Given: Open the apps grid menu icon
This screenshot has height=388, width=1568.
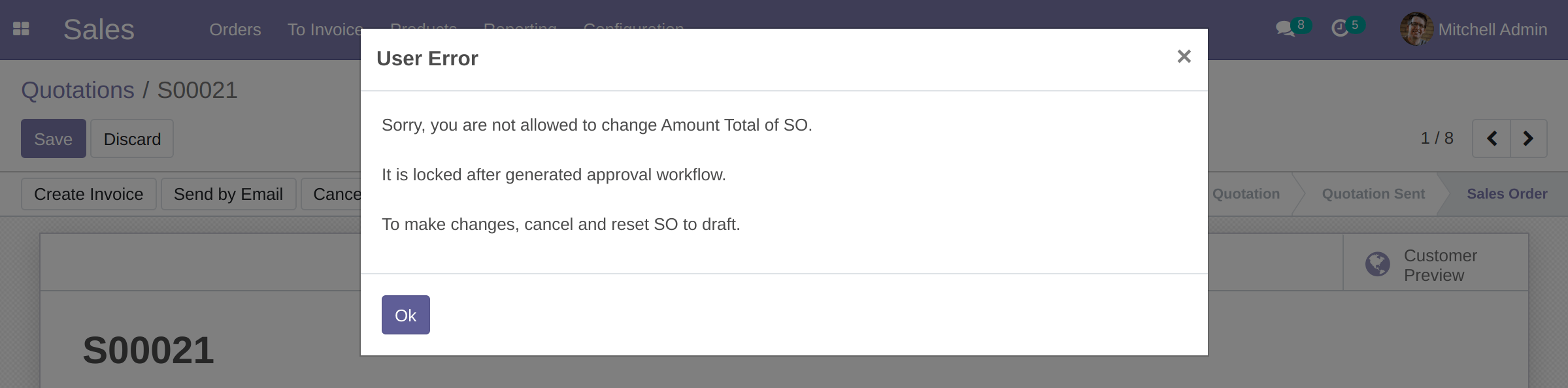Looking at the screenshot, I should [x=21, y=29].
